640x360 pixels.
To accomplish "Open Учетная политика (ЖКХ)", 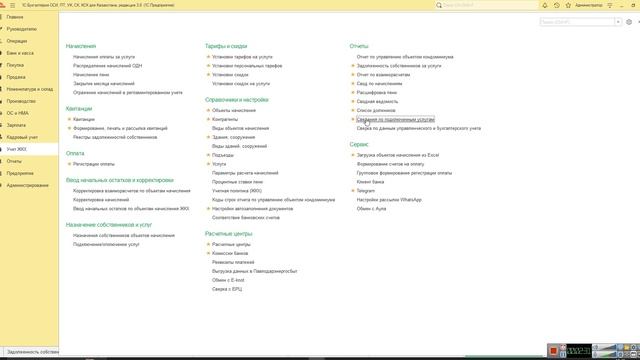I will [x=237, y=191].
